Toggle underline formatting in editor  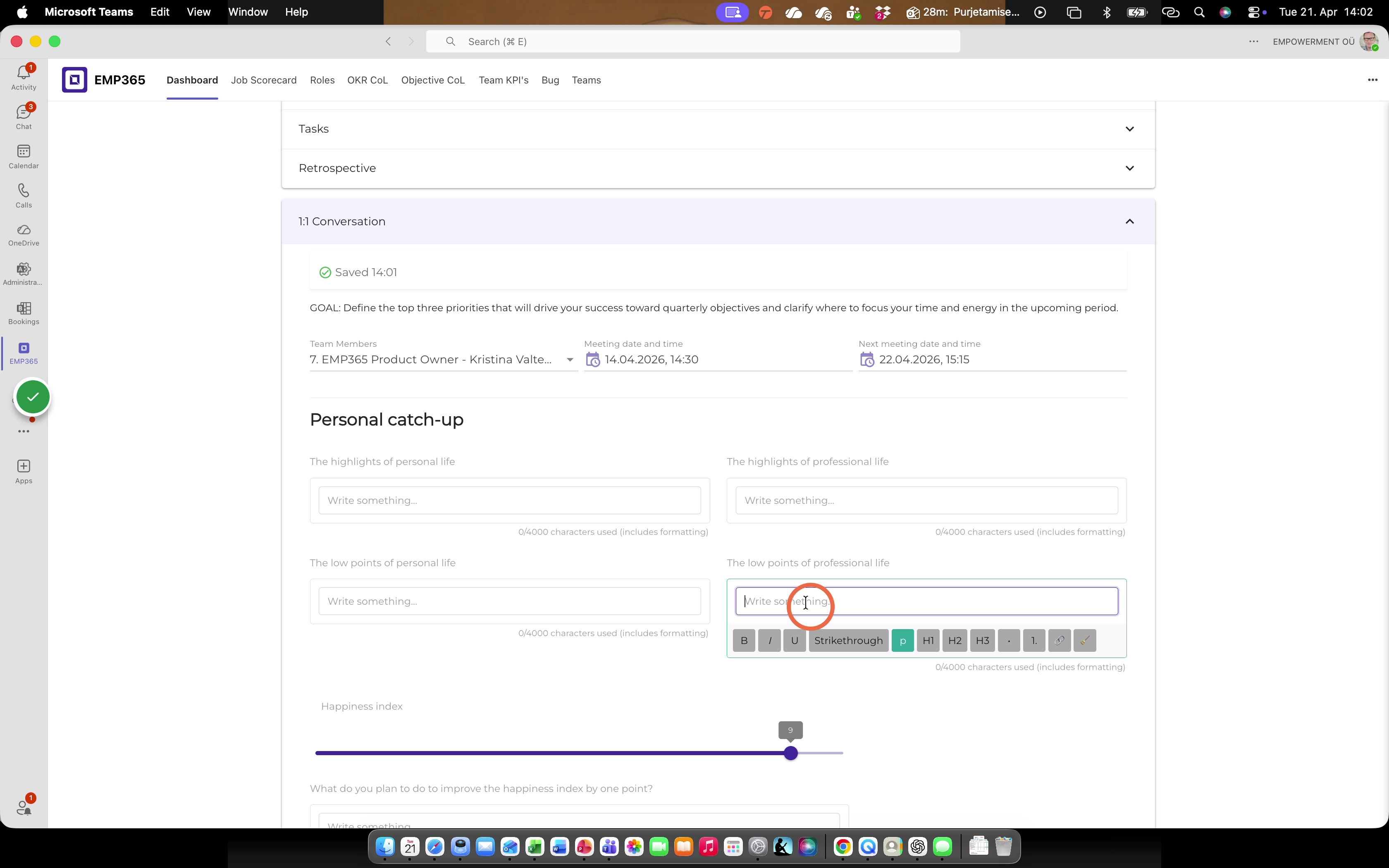click(x=795, y=640)
